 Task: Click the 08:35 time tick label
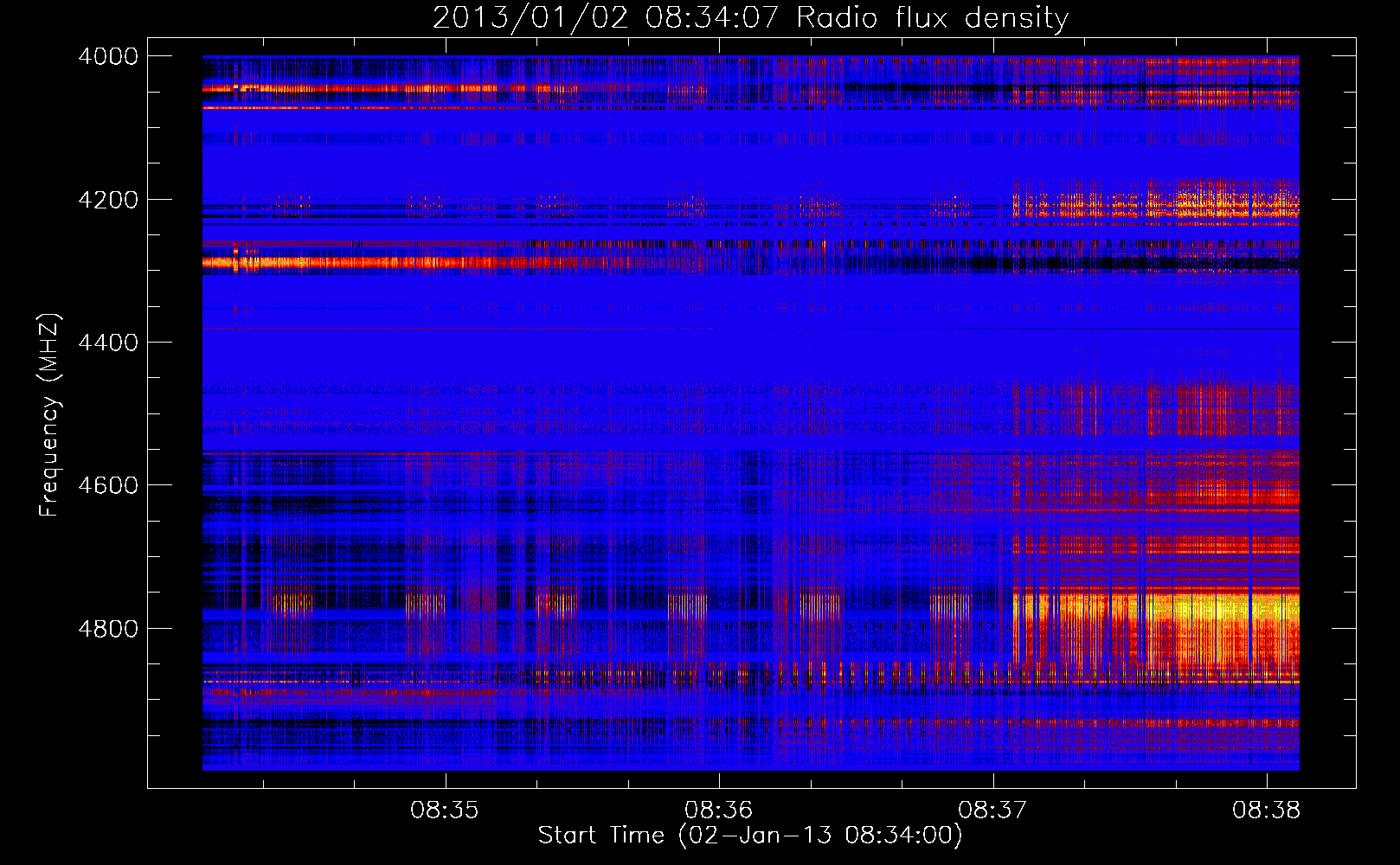click(445, 811)
